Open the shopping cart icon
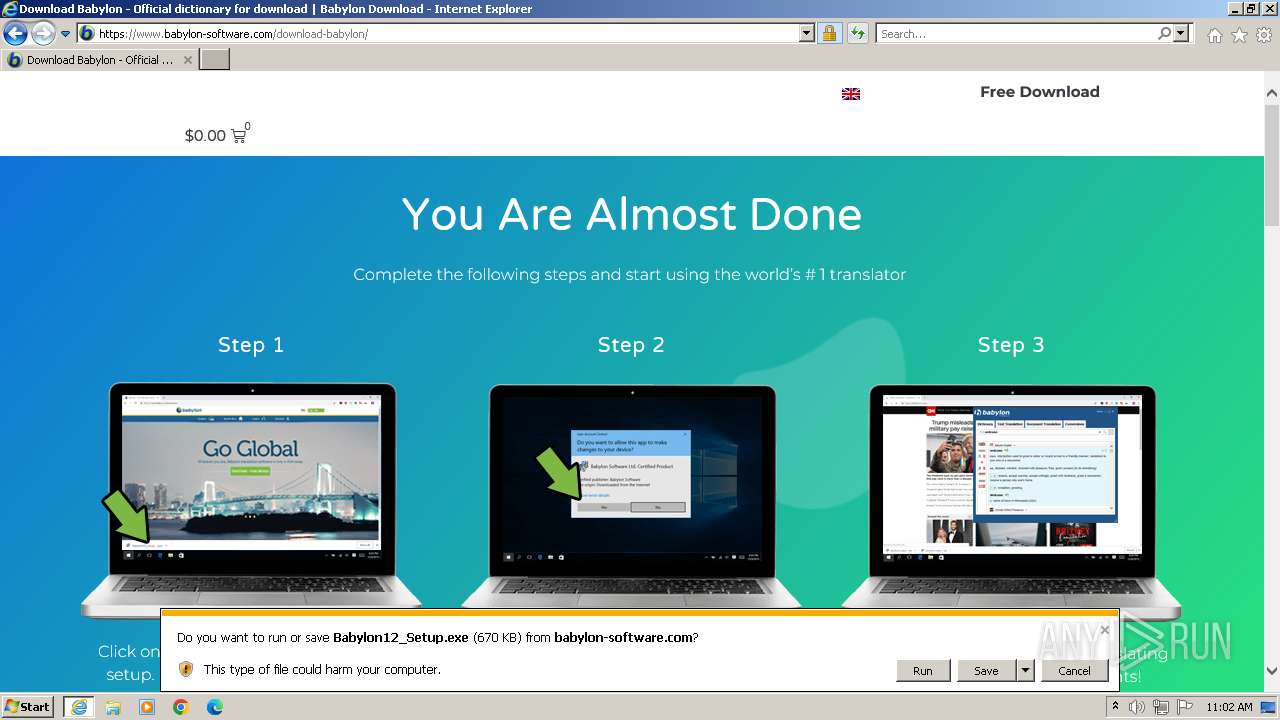Screen dimensions: 1280x720 tap(240, 135)
